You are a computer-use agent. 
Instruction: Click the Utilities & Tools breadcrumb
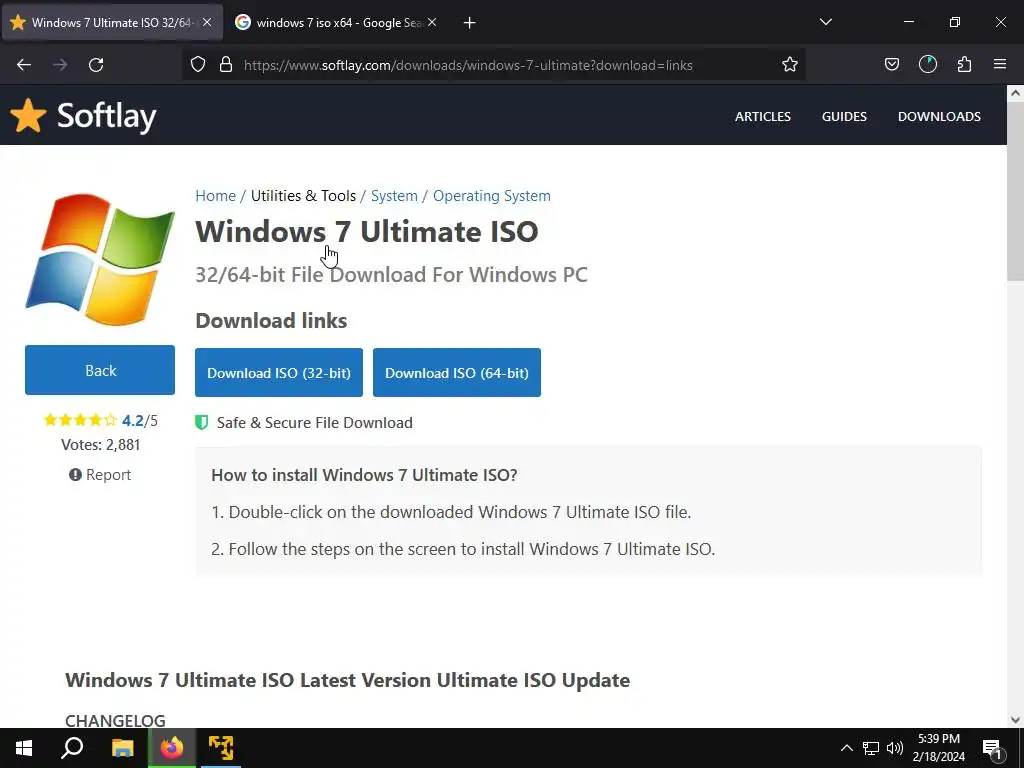click(x=303, y=196)
